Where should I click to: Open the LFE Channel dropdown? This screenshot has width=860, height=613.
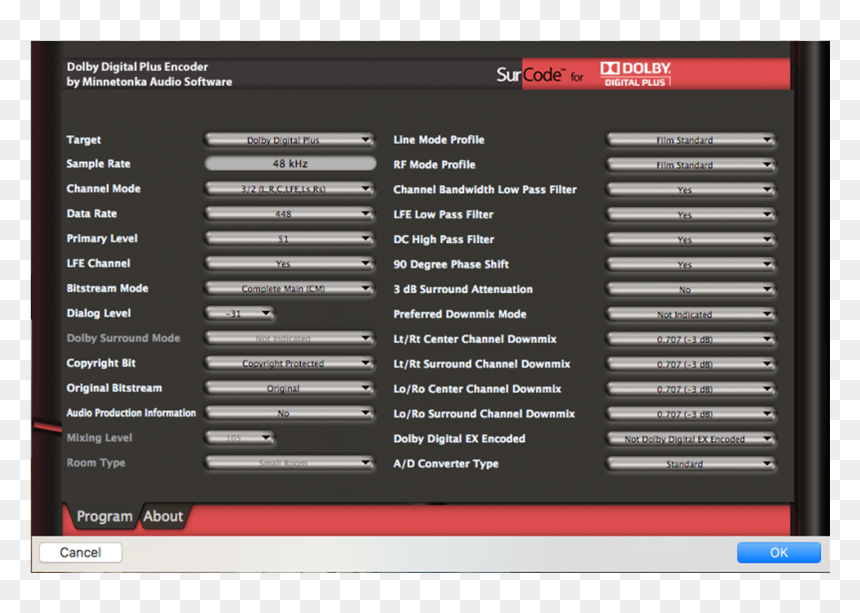coord(290,264)
